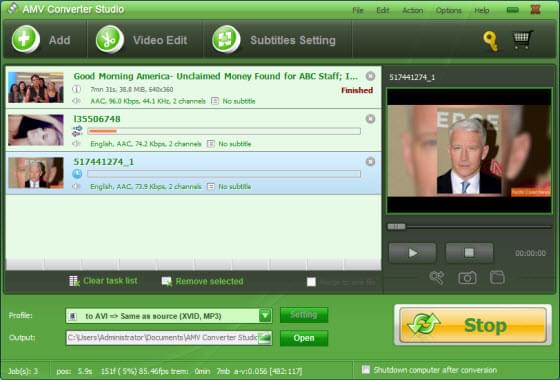This screenshot has height=380, width=560.
Task: Remove the Good Morning America task
Action: [x=370, y=76]
